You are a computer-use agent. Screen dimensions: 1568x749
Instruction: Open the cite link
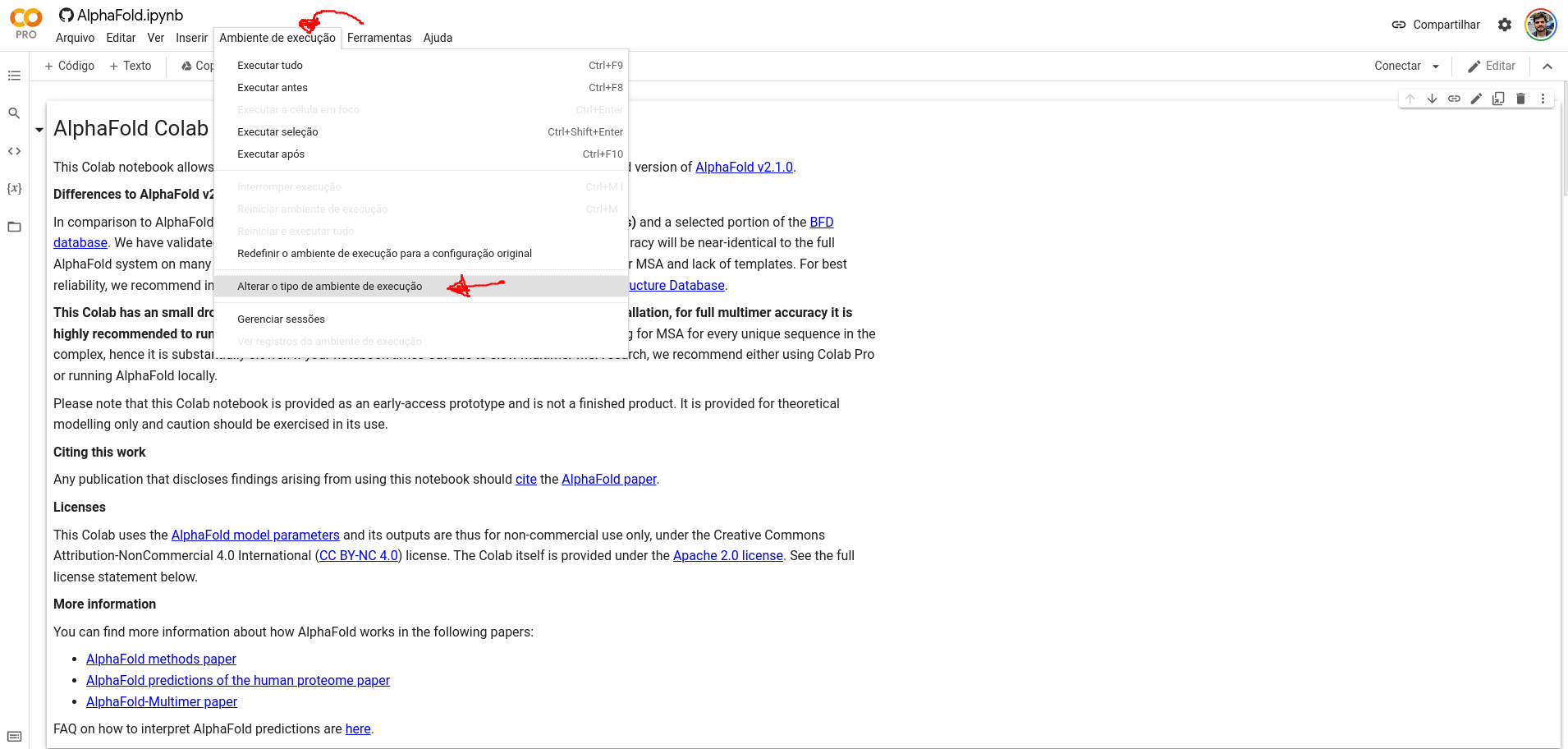[x=525, y=480]
